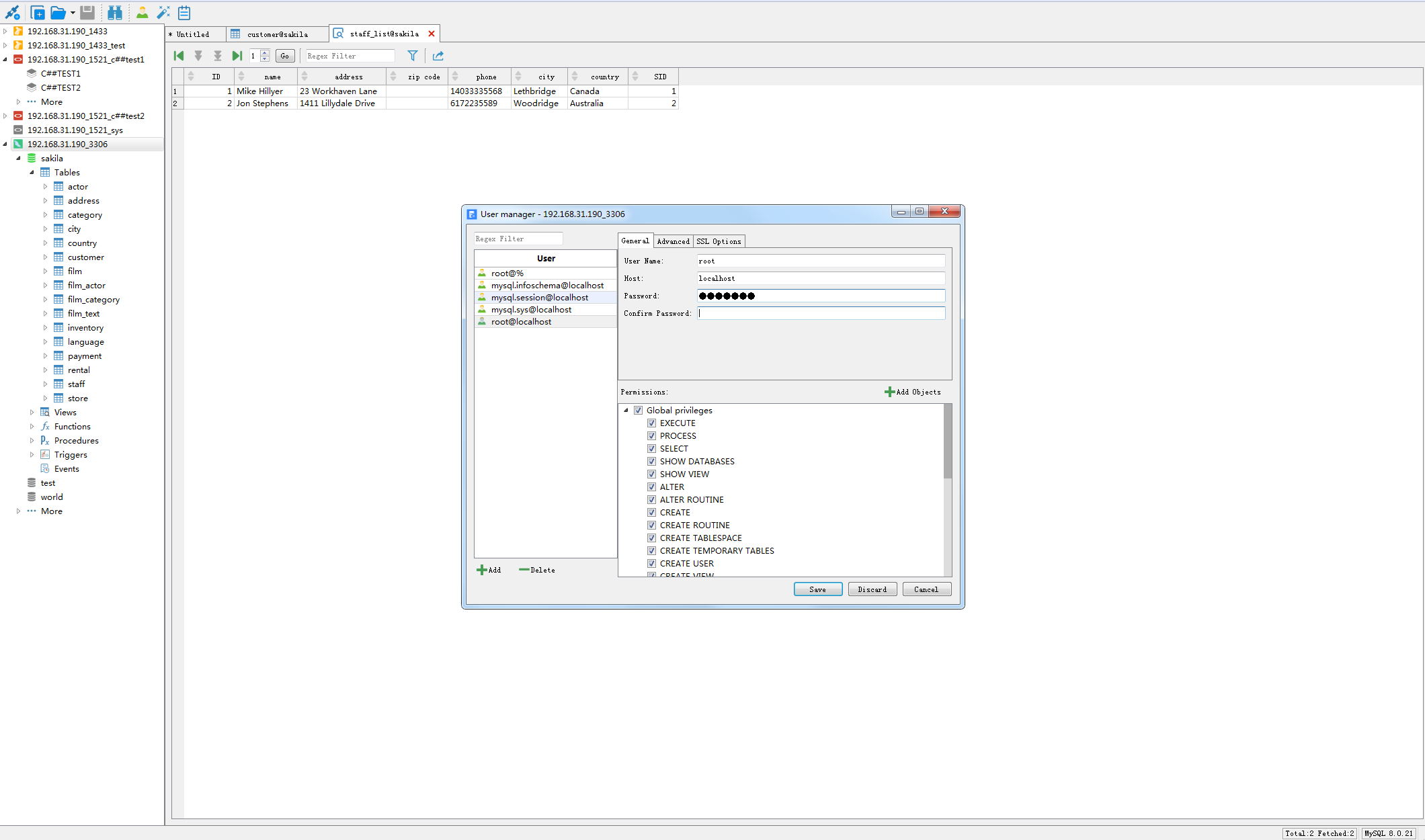Click the new connection plug icon
The height and width of the screenshot is (840, 1425).
[12, 12]
